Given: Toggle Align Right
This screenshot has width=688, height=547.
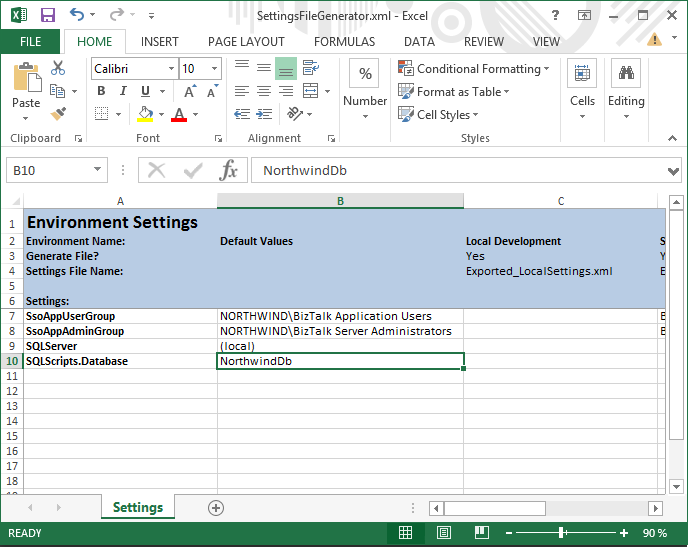Looking at the screenshot, I should (286, 91).
